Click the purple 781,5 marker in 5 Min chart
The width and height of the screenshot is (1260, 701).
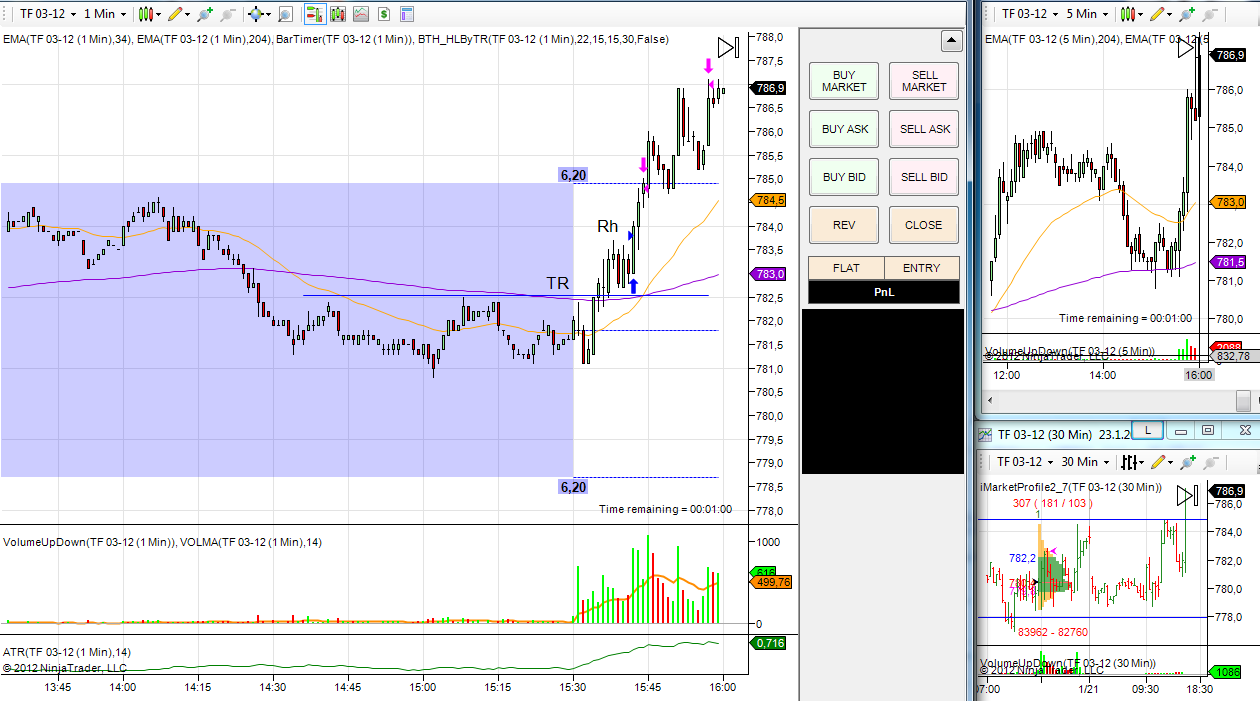(x=1228, y=262)
